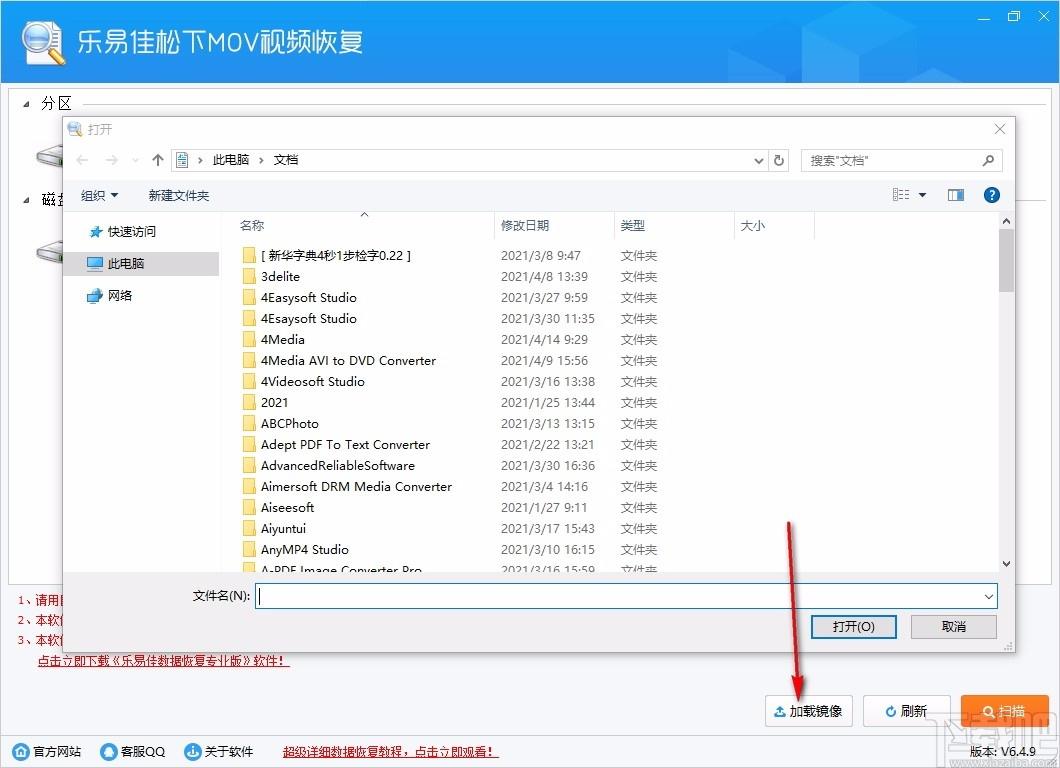This screenshot has height=768, width=1060.
Task: Click the Aiseesoft folder icon
Action: coord(249,507)
